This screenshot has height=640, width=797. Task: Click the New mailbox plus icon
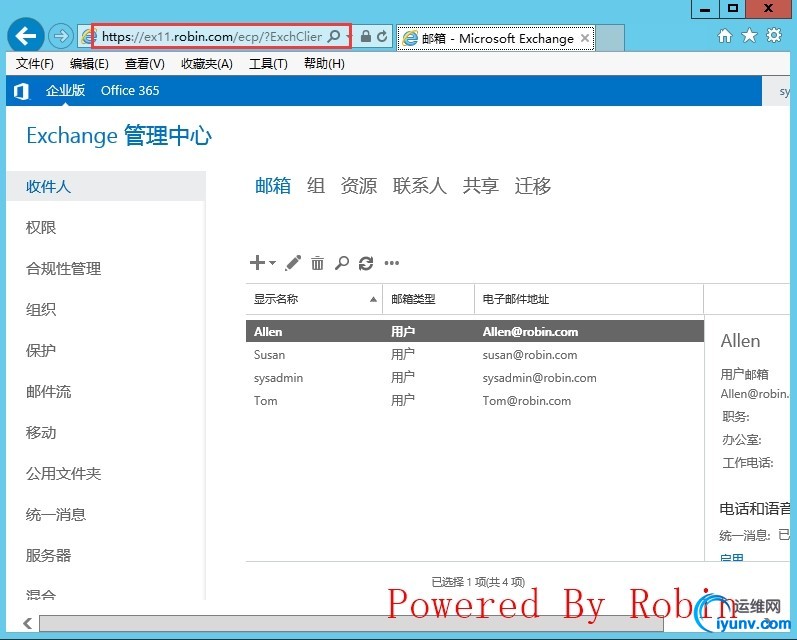coord(257,263)
